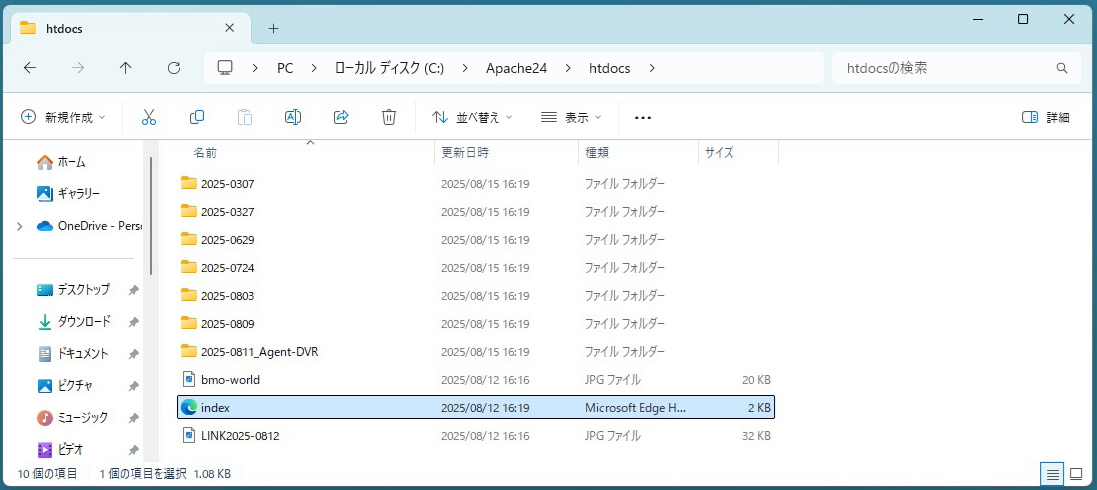Click the 2025-0307 folder icon

[x=188, y=183]
